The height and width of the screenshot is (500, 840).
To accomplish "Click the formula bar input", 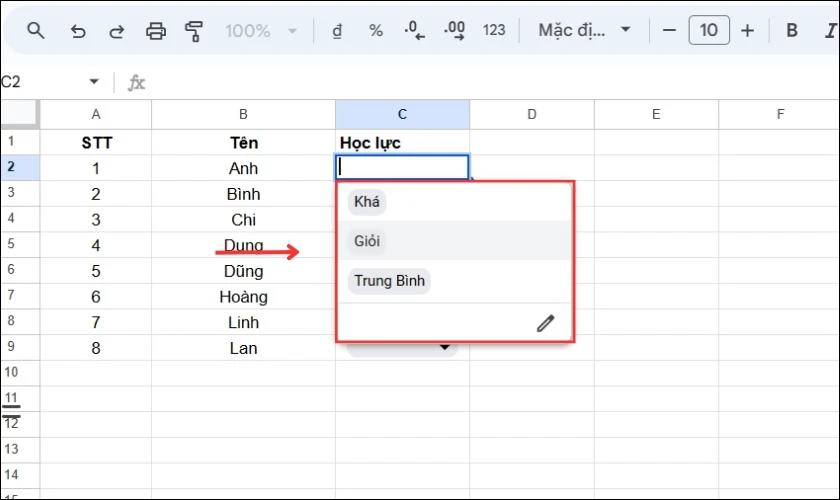I will 493,83.
